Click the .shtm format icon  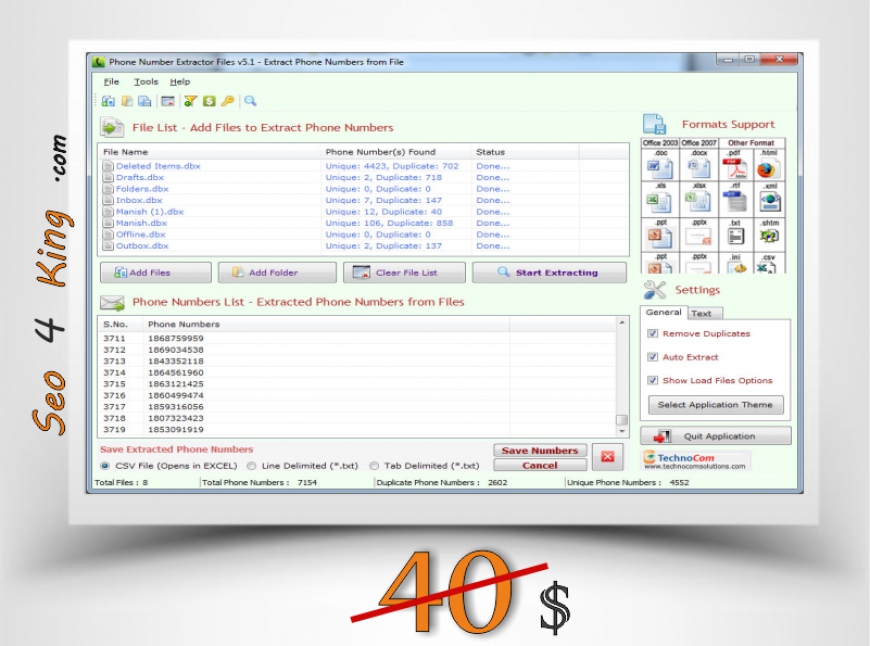[770, 236]
